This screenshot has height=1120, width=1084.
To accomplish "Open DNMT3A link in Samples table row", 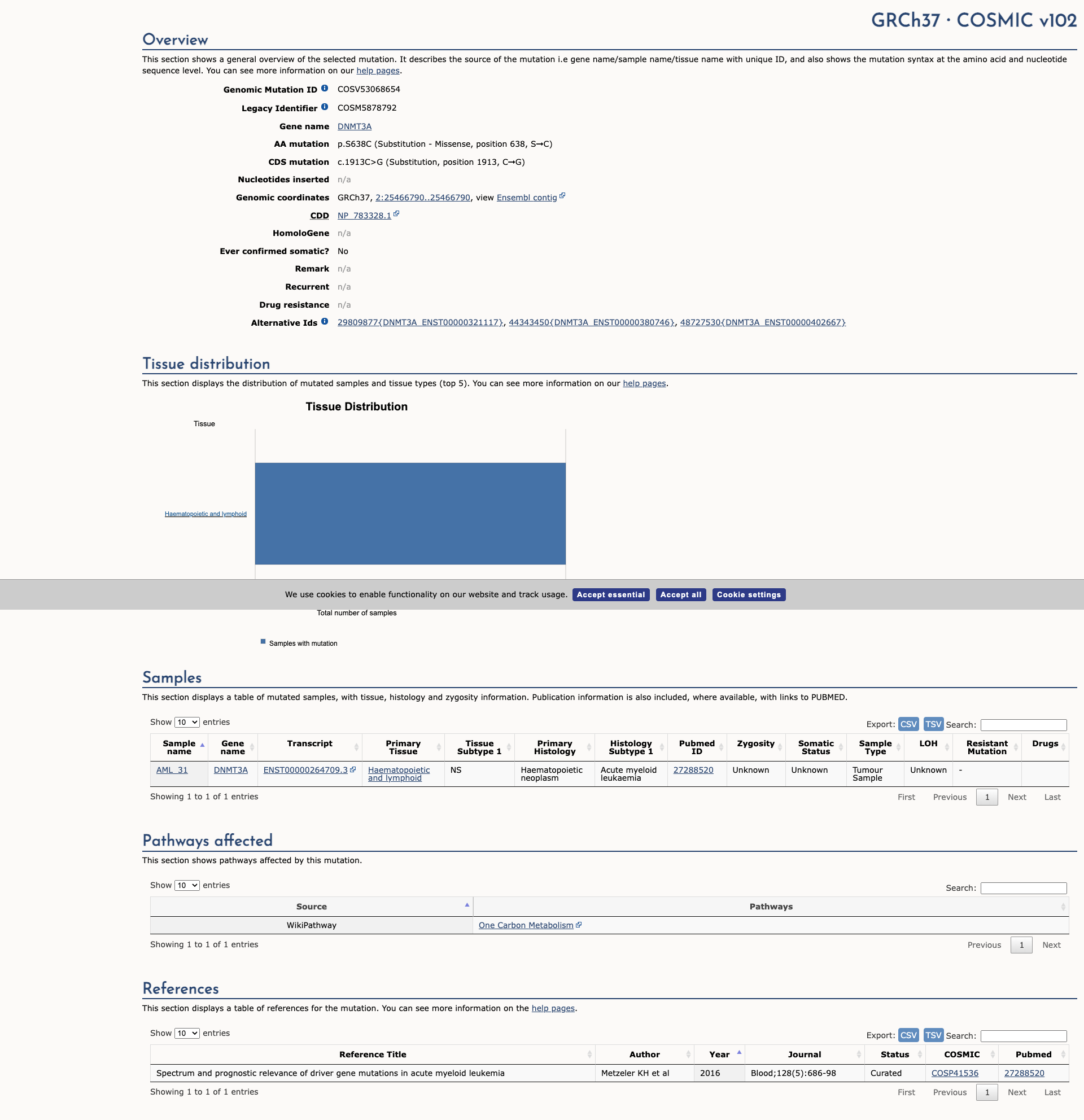I will click(231, 769).
